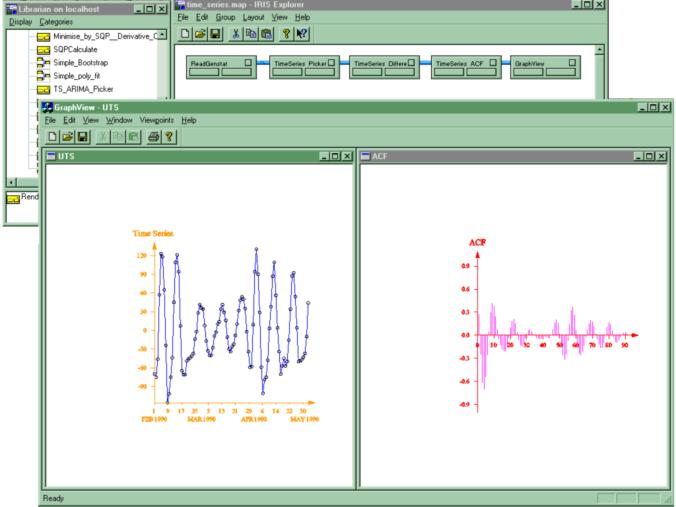This screenshot has height=507, width=676.
Task: Select TS_ARIMA_Picker module in Librarian list
Action: (86, 88)
